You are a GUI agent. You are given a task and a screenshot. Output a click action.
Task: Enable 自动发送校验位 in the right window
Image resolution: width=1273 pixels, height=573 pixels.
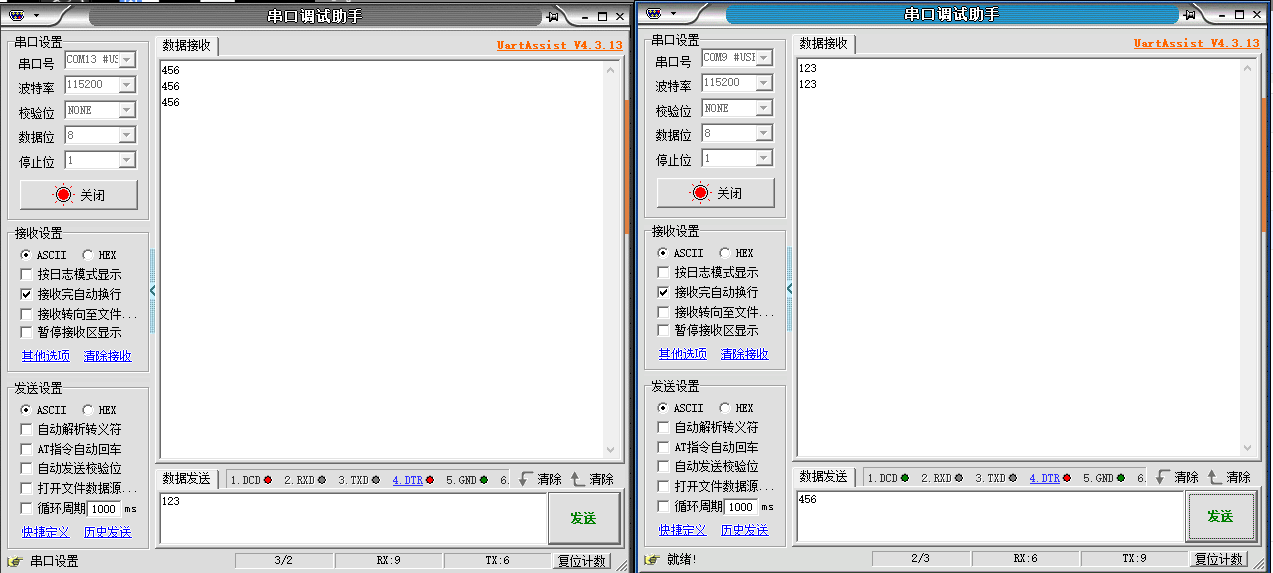point(663,466)
